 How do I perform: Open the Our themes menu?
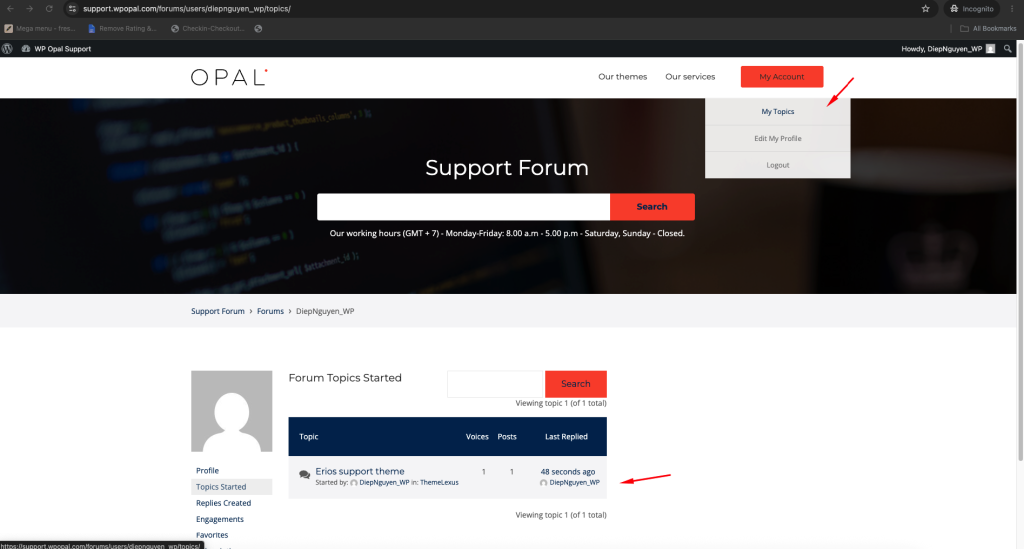[x=622, y=77]
